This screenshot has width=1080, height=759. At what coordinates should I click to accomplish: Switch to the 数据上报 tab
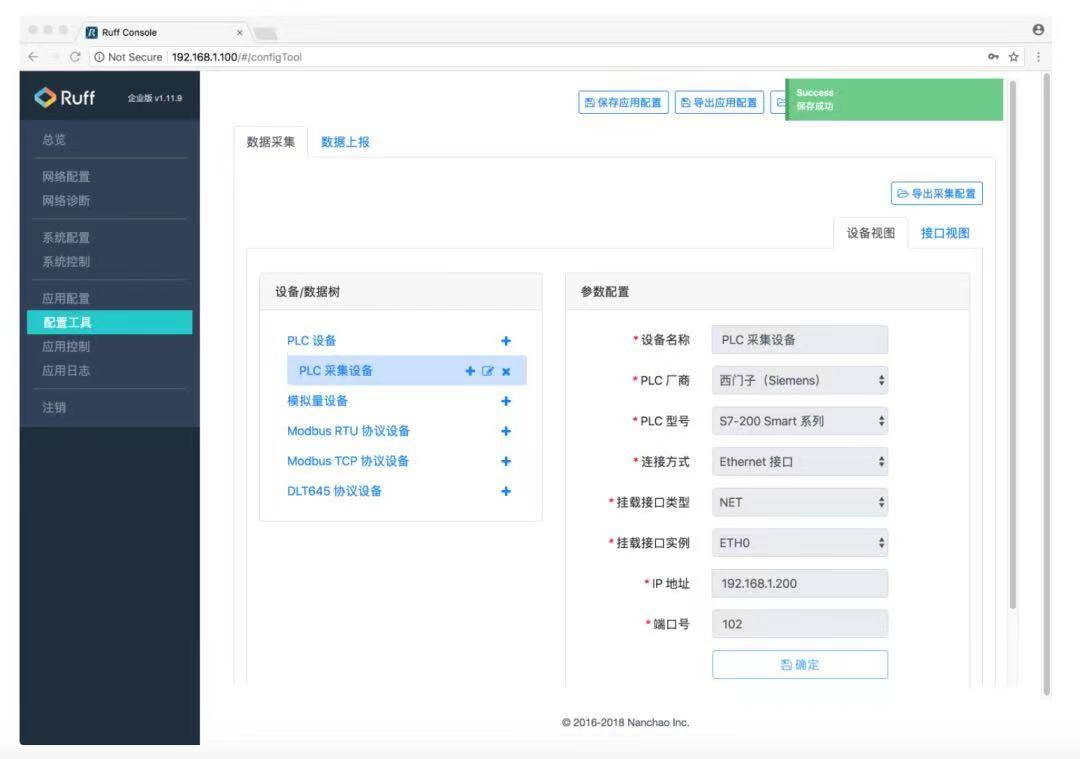tap(345, 142)
